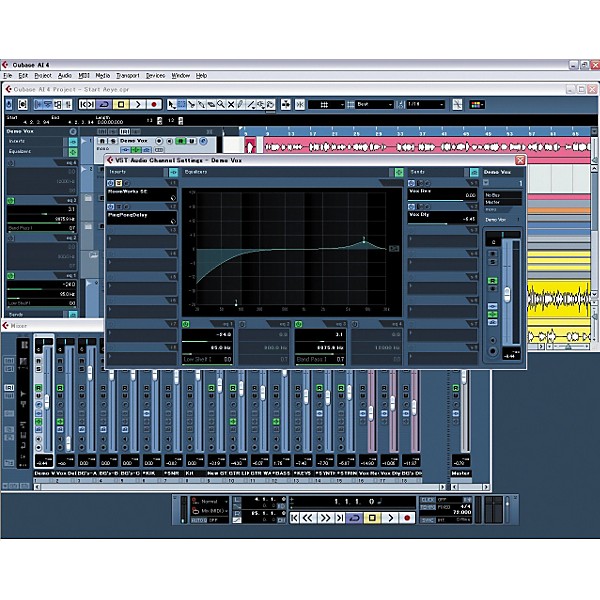The height and width of the screenshot is (600, 600).
Task: Open the snap mode Grid dropdown
Action: coord(326,104)
